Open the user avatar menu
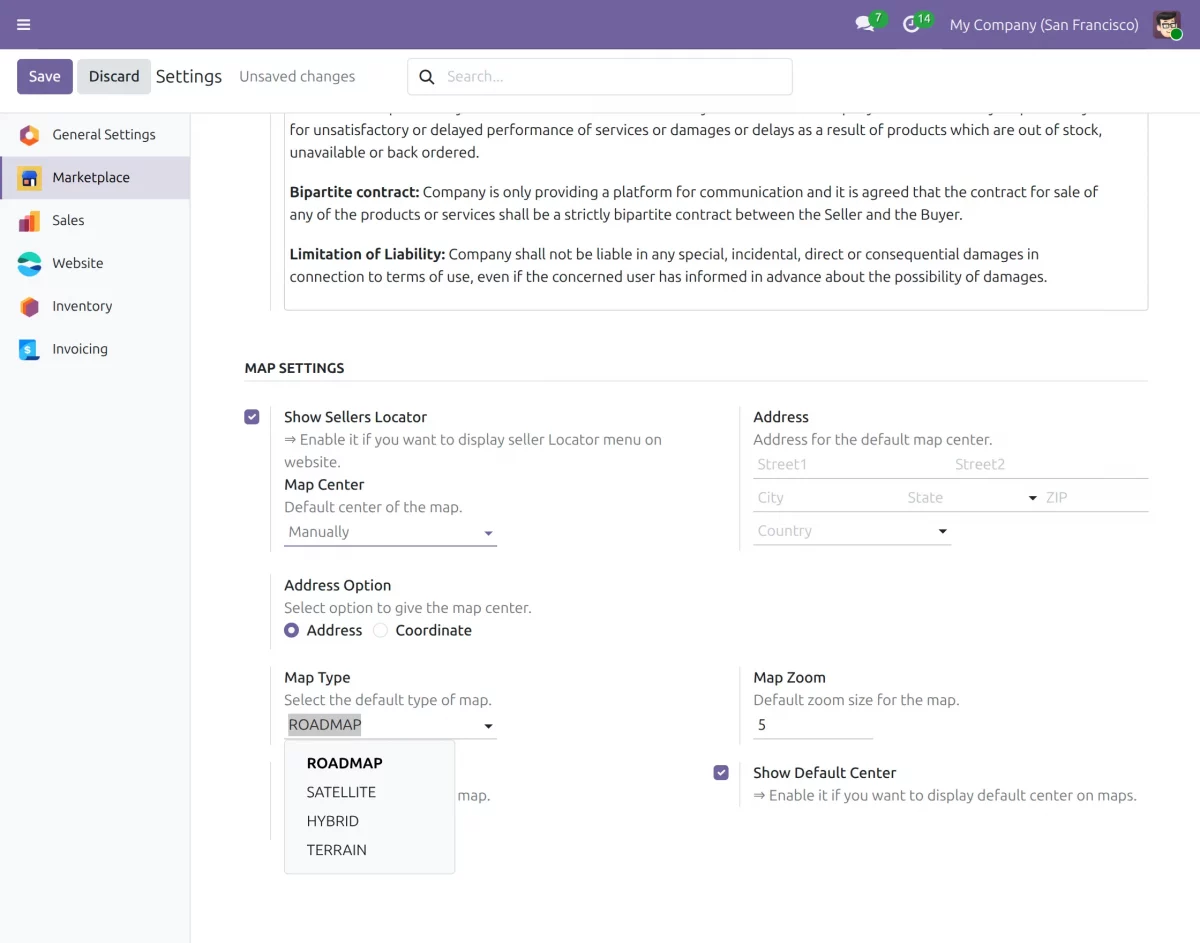 pyautogui.click(x=1167, y=25)
